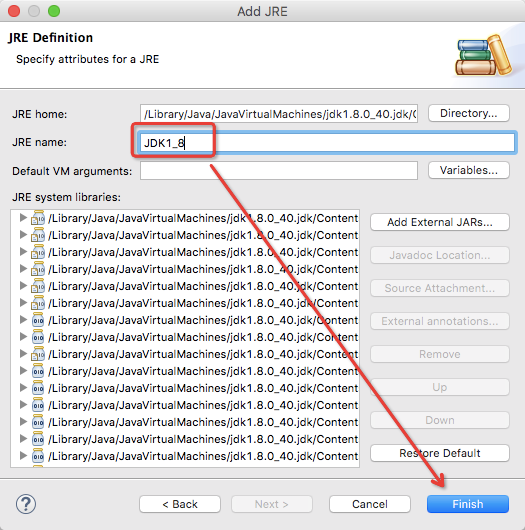
Task: Click the Remove button
Action: pyautogui.click(x=439, y=354)
